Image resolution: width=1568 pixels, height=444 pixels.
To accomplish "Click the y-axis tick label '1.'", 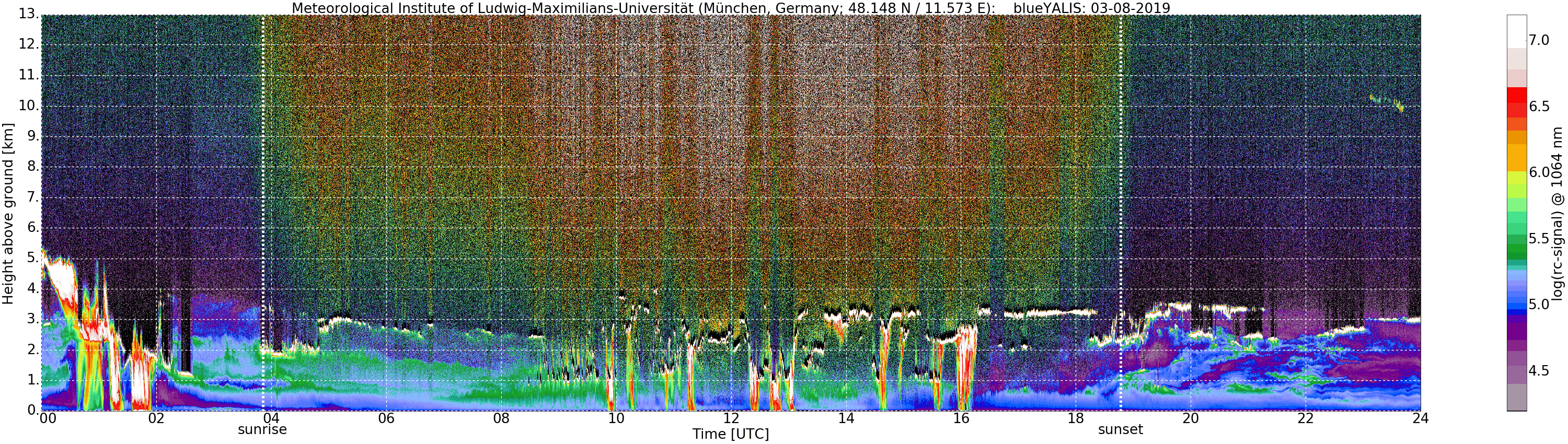I will click(x=33, y=380).
